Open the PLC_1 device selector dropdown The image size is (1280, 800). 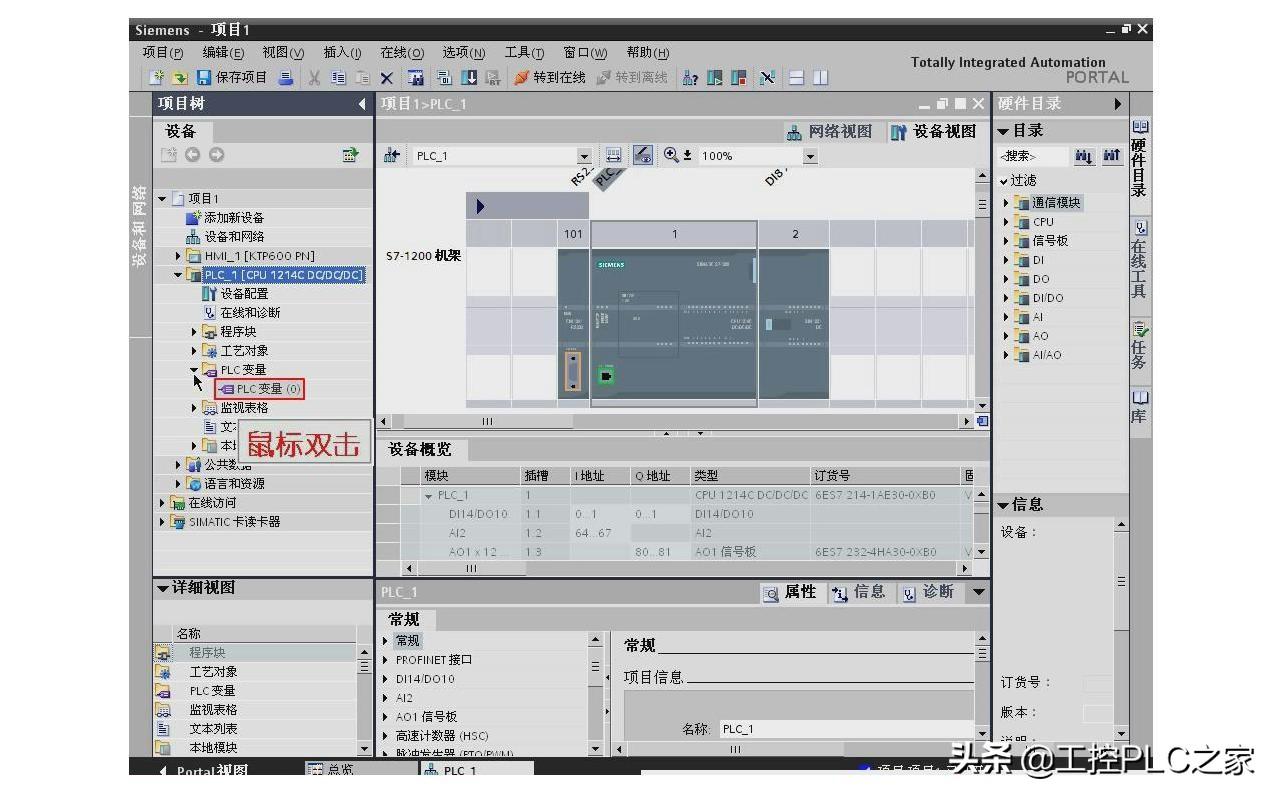(584, 156)
